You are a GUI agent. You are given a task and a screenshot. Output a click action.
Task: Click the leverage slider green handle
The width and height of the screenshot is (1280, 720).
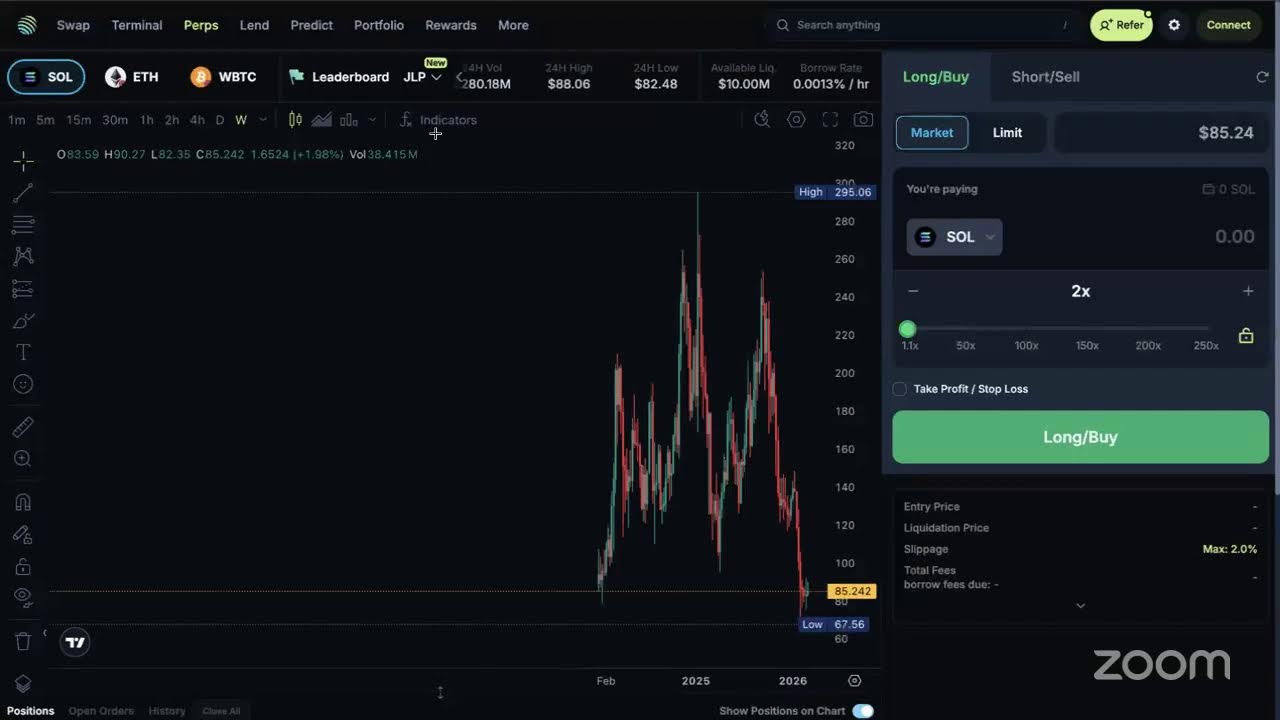[907, 329]
